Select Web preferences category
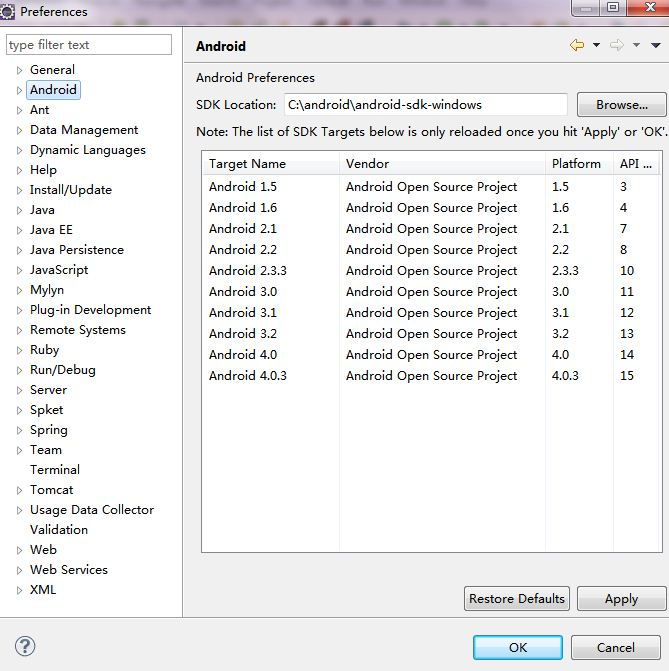This screenshot has height=671, width=669. 43,550
